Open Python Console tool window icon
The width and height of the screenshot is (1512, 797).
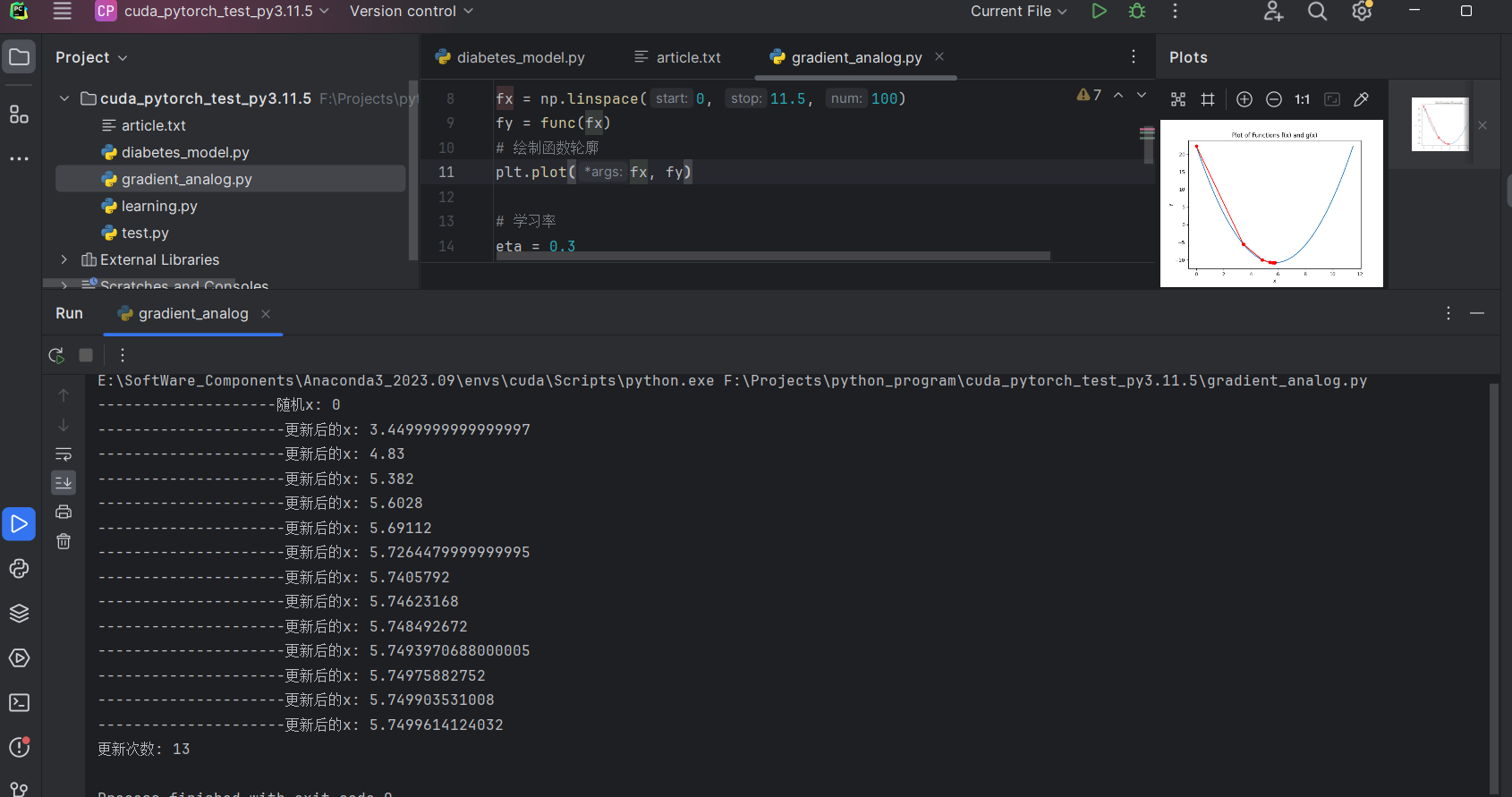pyautogui.click(x=19, y=569)
